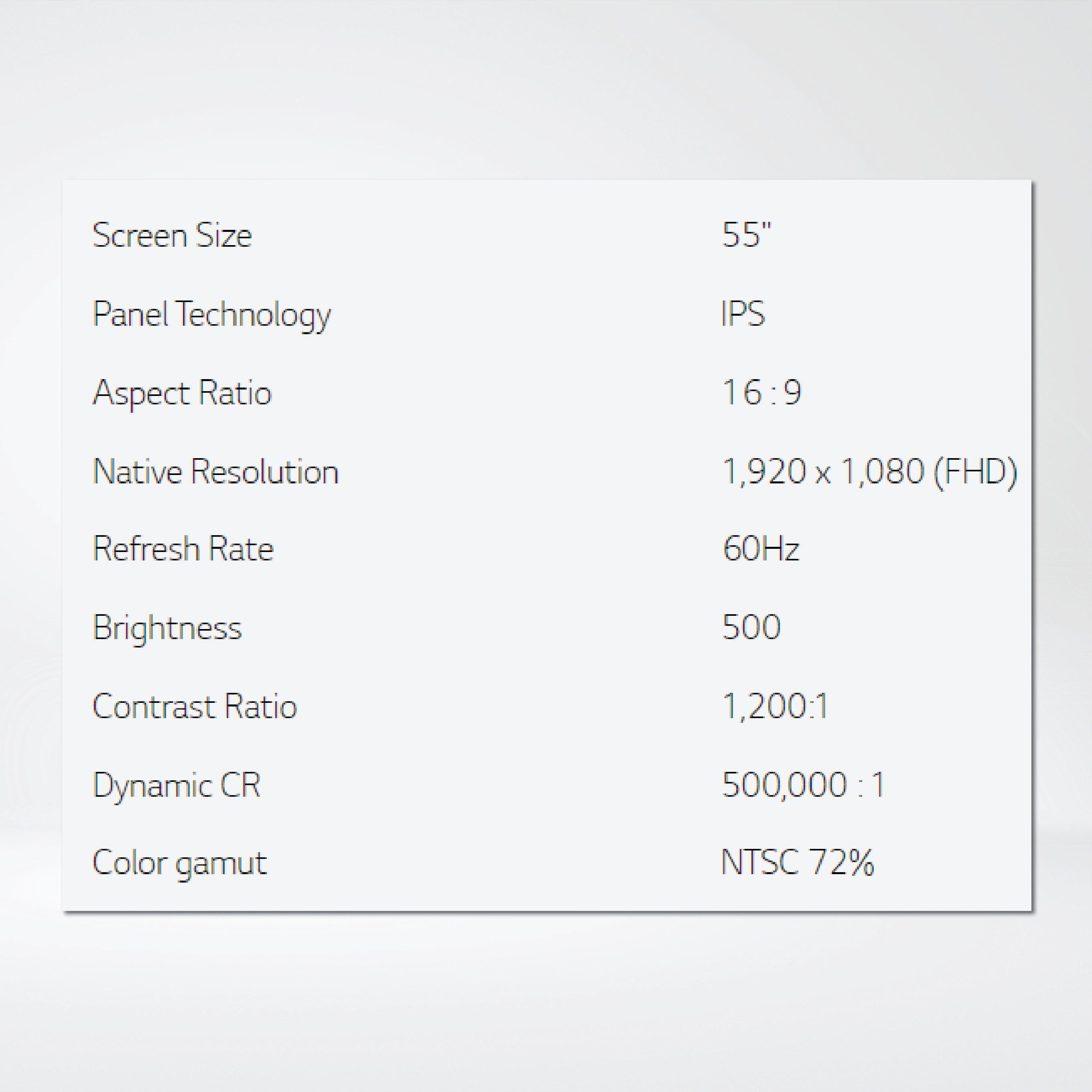The height and width of the screenshot is (1092, 1092).
Task: Click the Refresh Rate label
Action: [183, 549]
